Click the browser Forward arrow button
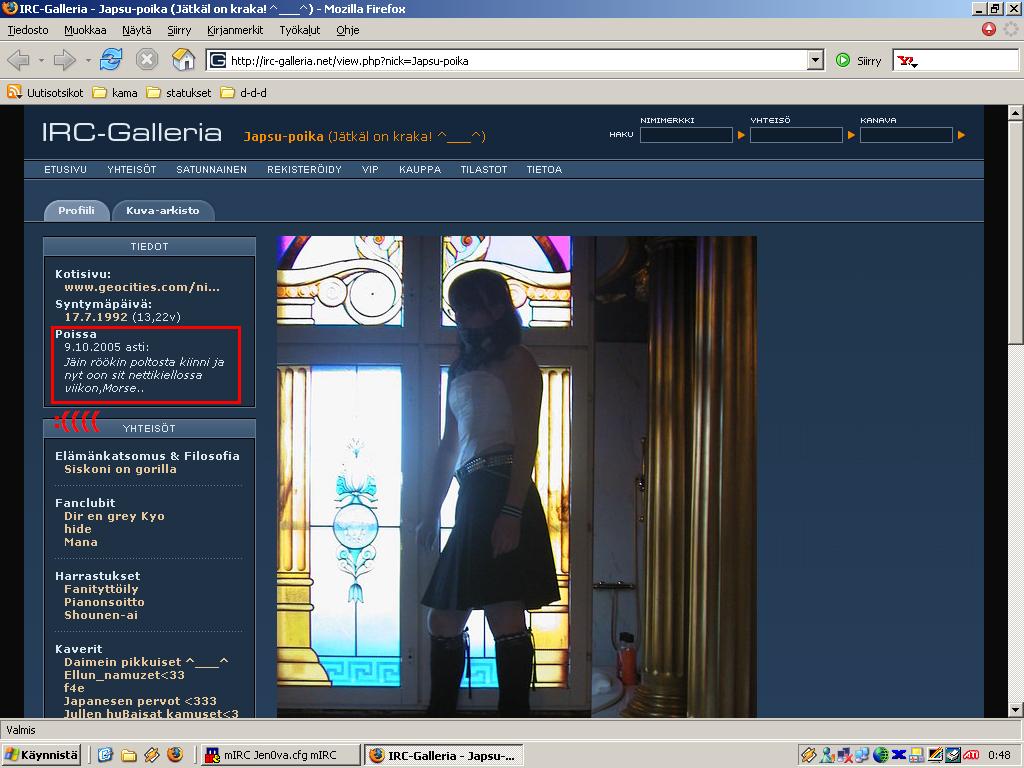 [65, 61]
